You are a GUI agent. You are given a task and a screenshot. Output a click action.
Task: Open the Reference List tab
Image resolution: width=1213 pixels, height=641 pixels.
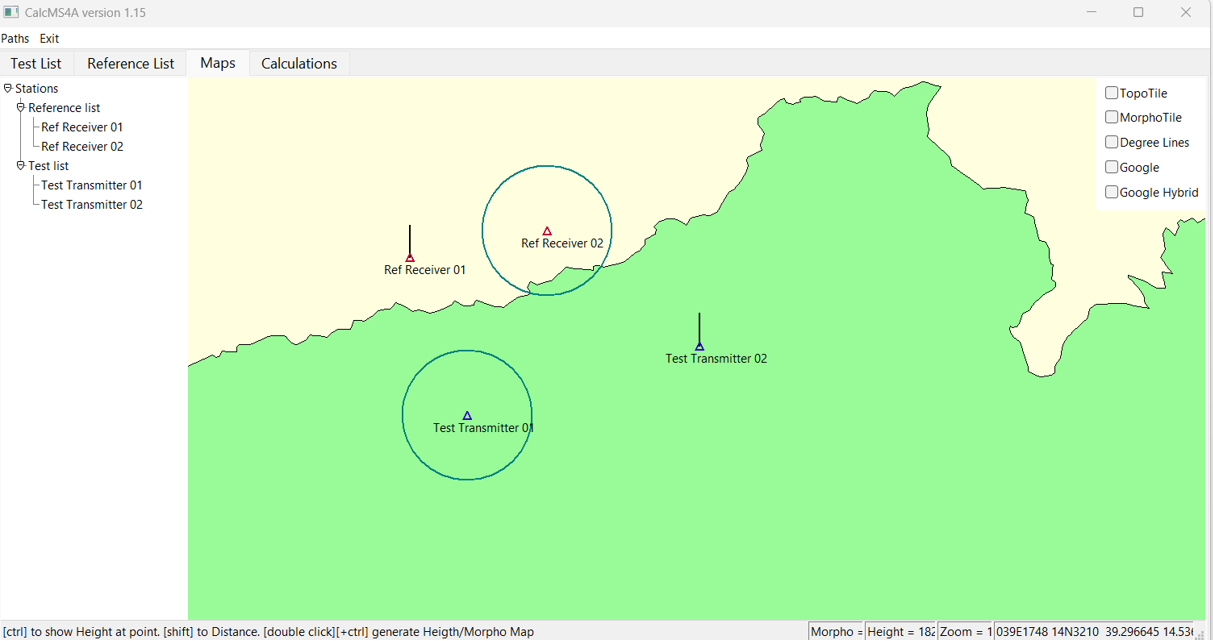pyautogui.click(x=131, y=63)
